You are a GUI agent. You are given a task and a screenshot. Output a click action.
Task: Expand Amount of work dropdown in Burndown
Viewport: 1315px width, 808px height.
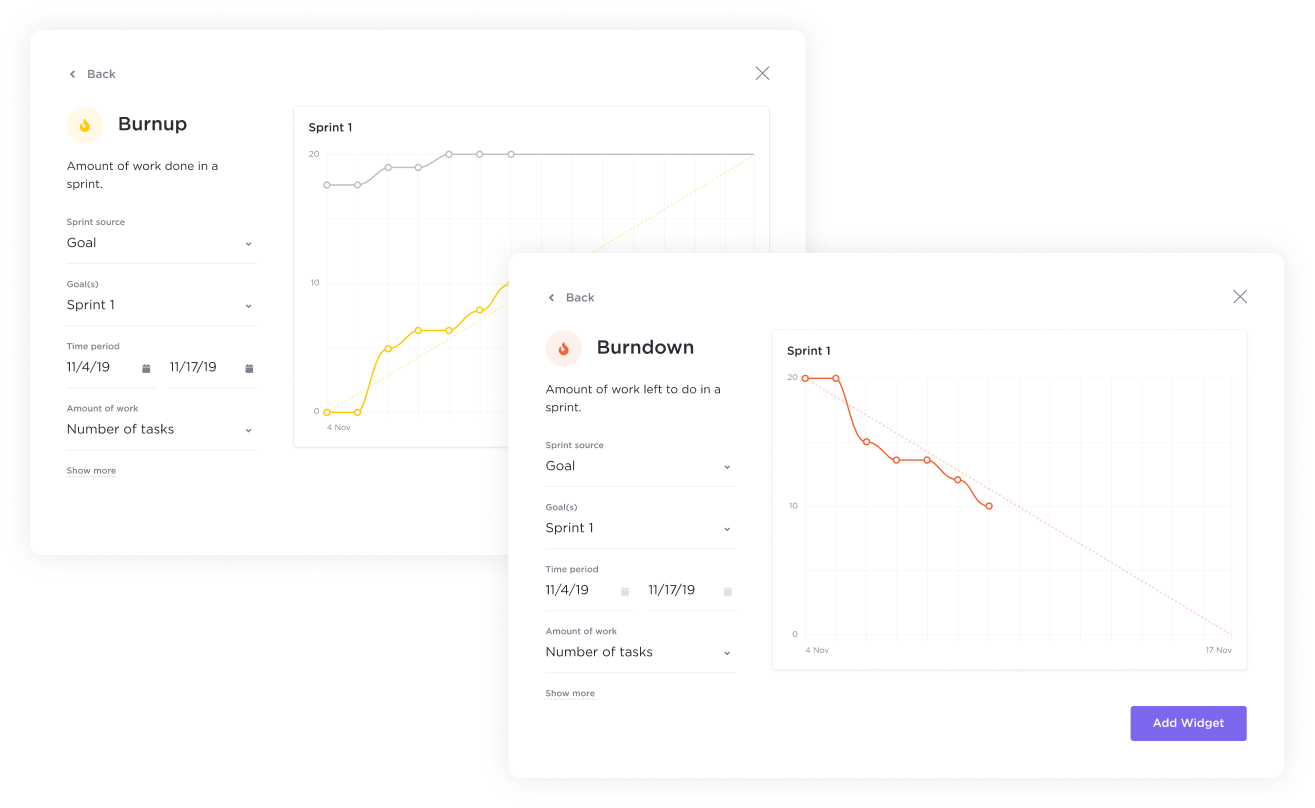727,652
